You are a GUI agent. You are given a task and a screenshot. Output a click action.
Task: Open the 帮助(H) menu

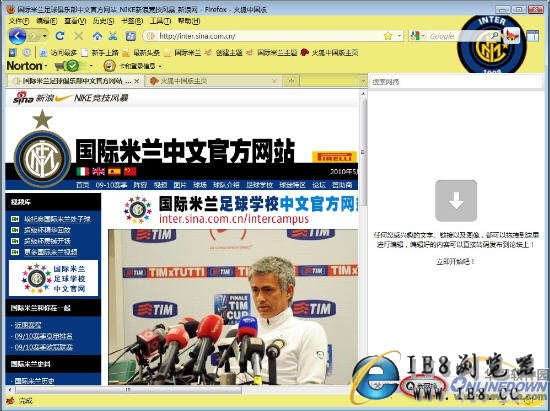click(189, 21)
